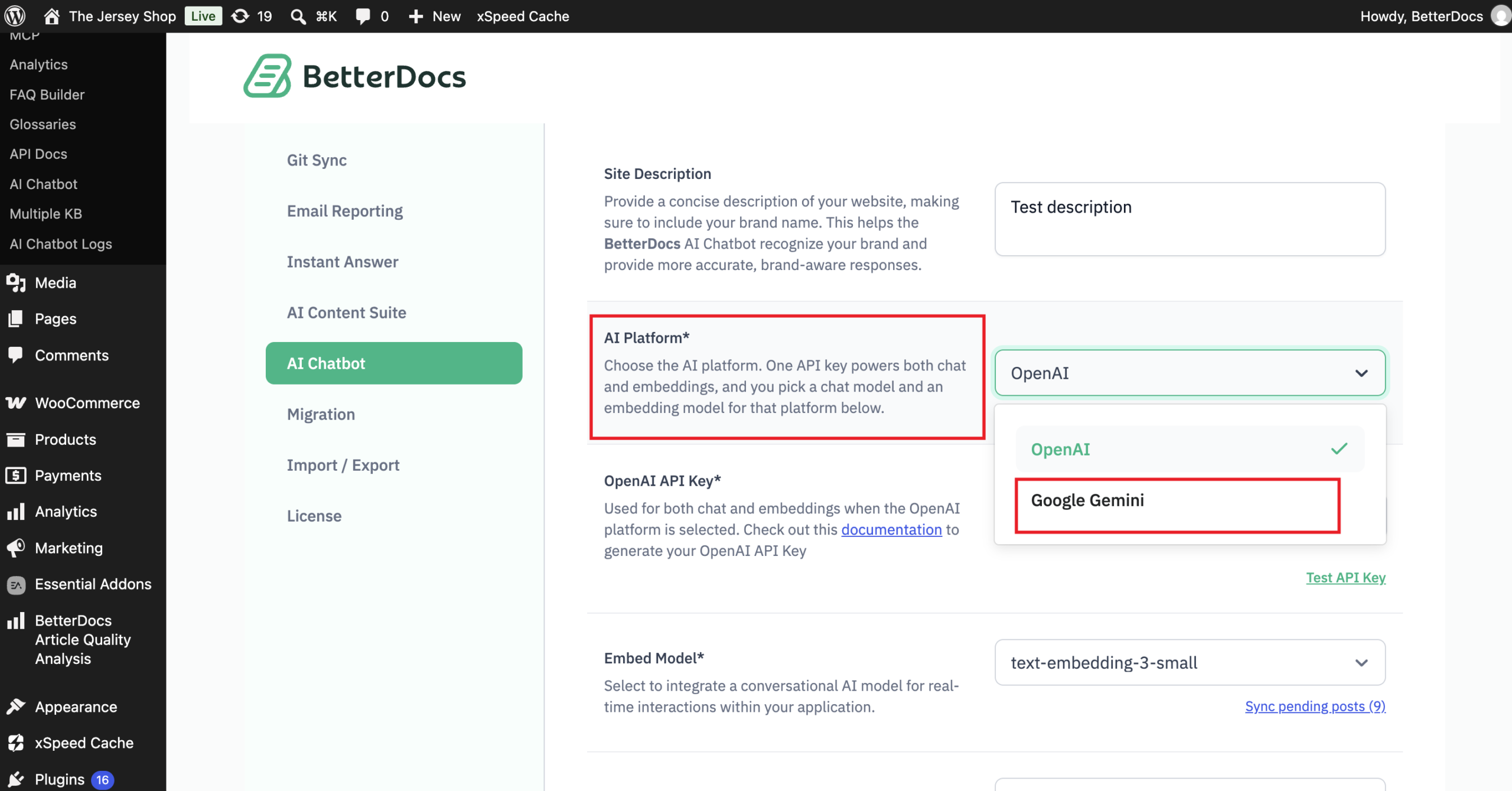Viewport: 1512px width, 791px height.
Task: Click the Embed Model dropdown chevron
Action: coord(1361,663)
